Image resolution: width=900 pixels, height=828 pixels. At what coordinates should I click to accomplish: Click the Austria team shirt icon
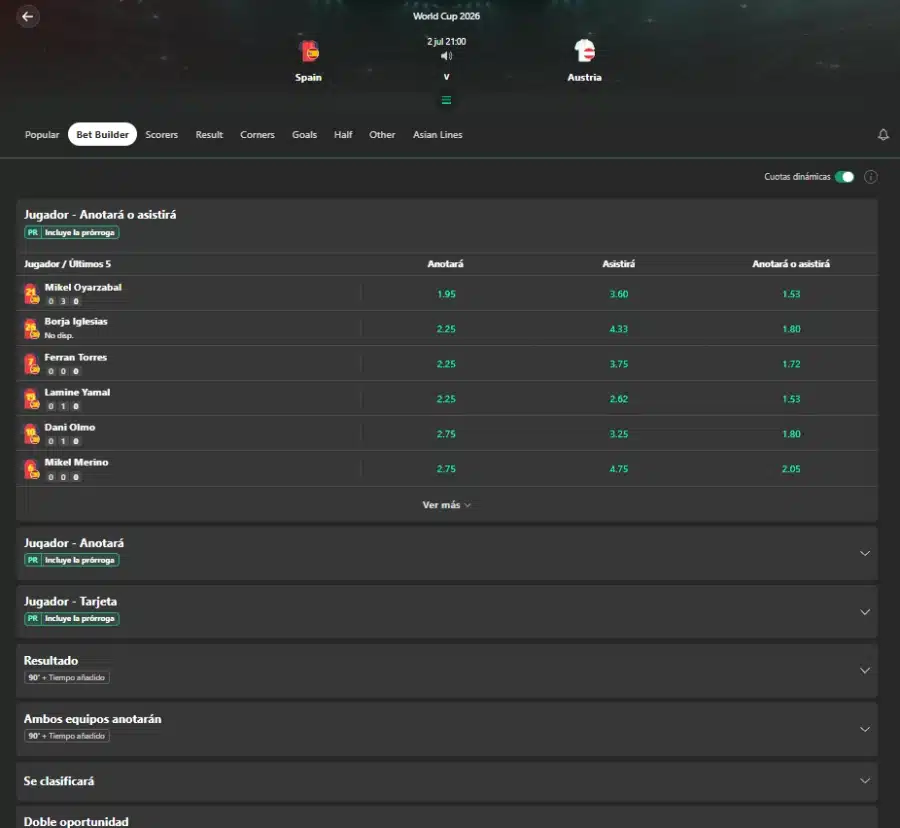[x=584, y=51]
